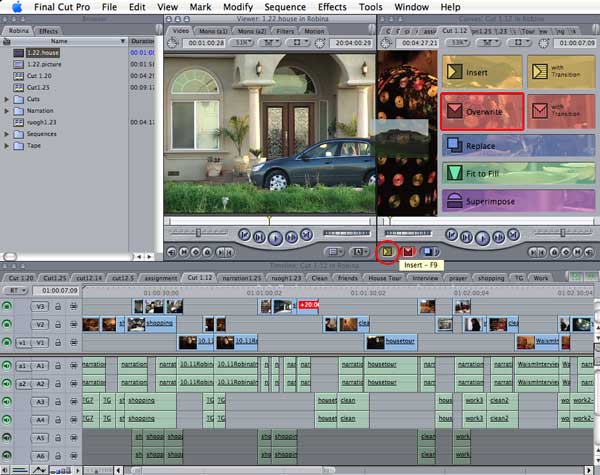Click the Name column sort arrow
This screenshot has width=600, height=475.
[x=123, y=41]
